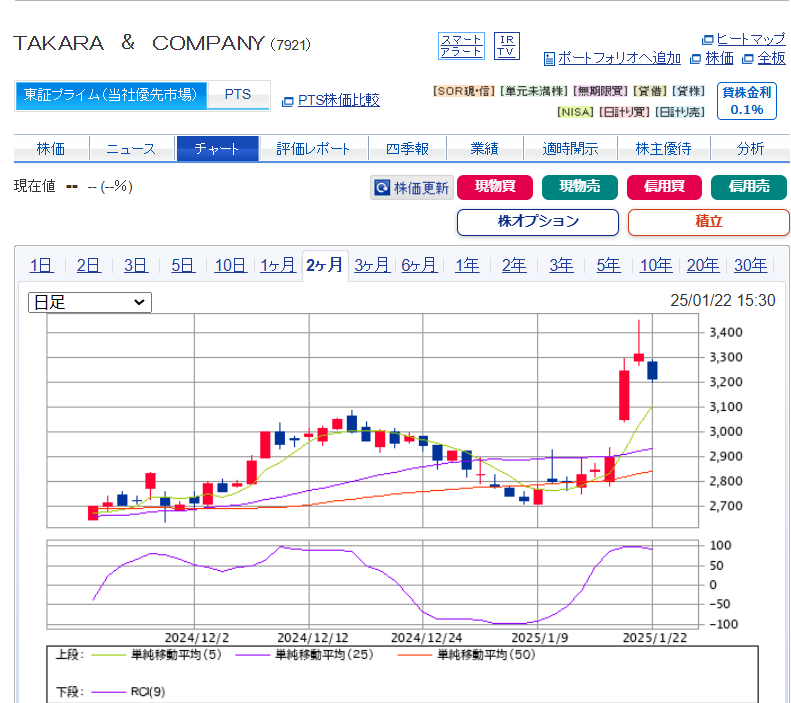Select the 東証プライム market toggle
This screenshot has height=703, width=791.
[x=112, y=95]
